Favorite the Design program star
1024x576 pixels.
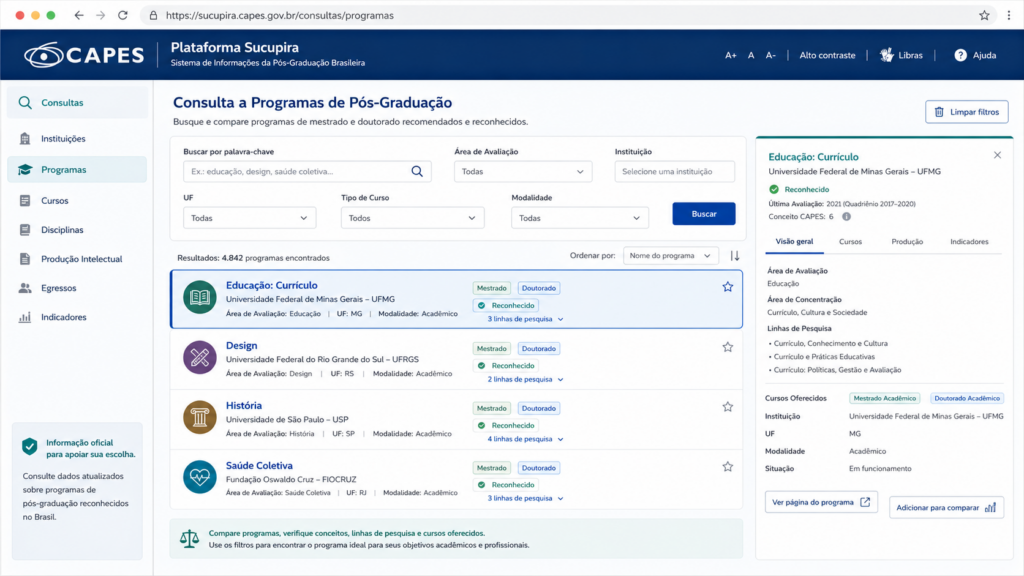[x=728, y=347]
